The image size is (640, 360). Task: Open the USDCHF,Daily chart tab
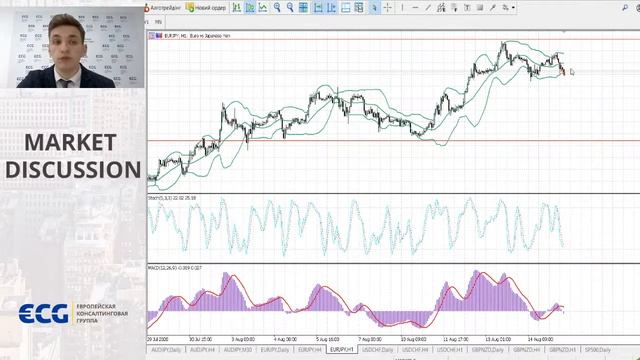click(x=378, y=350)
